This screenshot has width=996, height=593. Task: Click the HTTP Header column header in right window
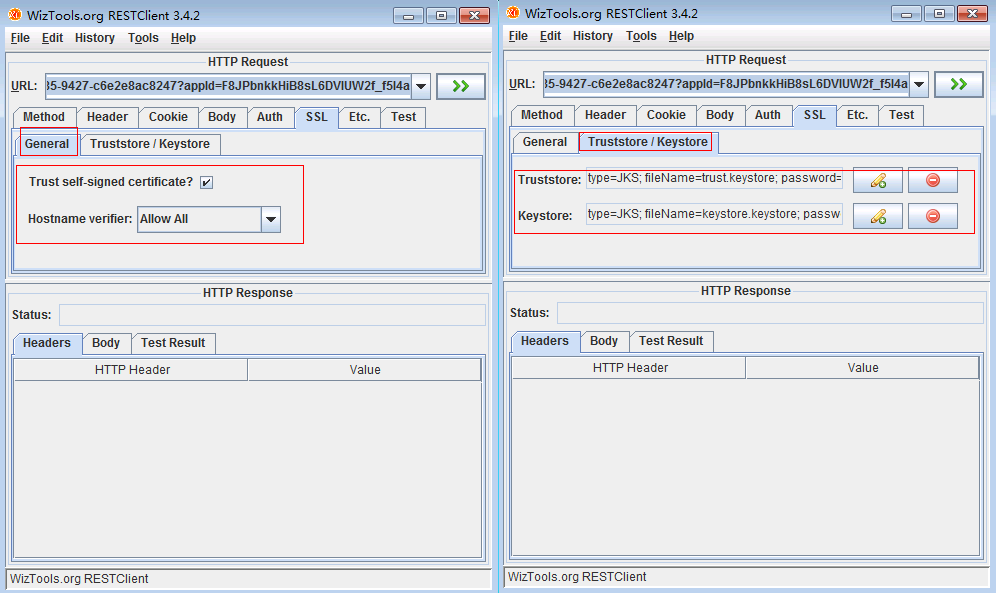[630, 368]
